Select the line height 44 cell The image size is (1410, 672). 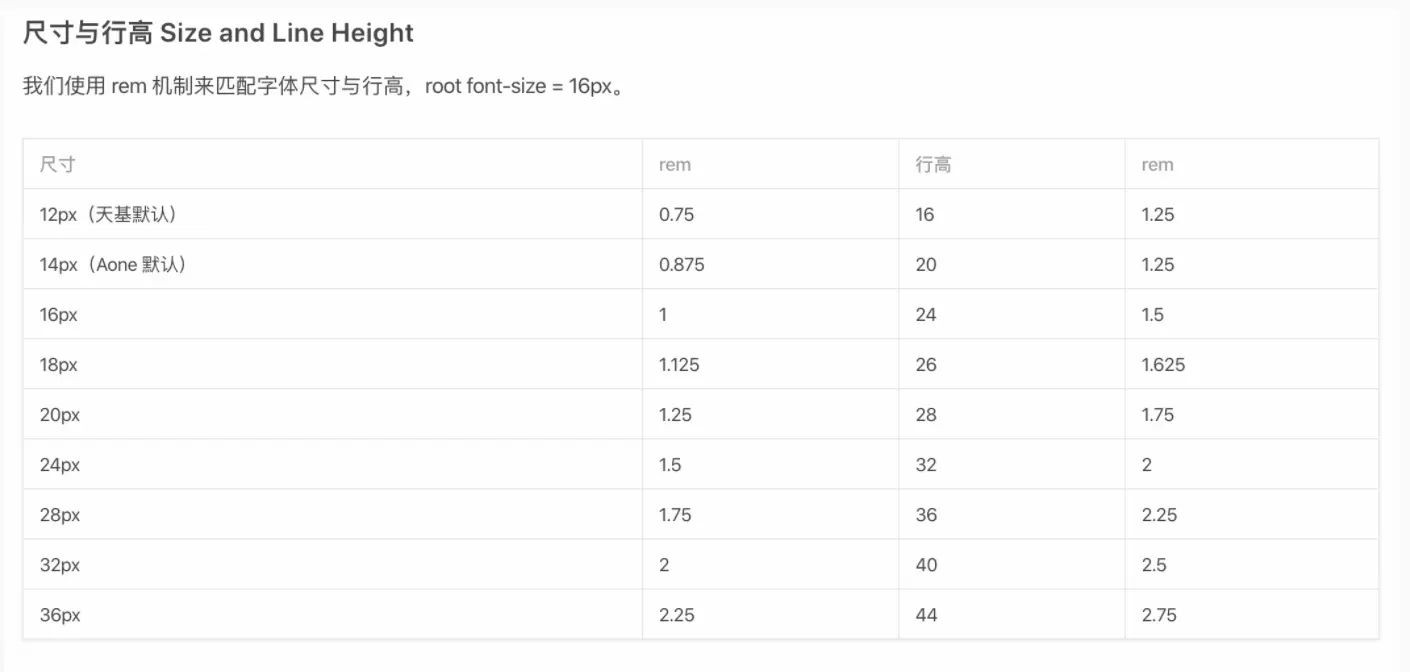pos(927,615)
